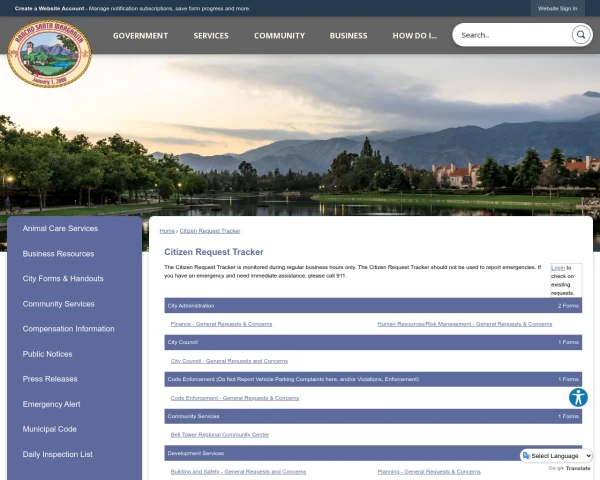Open Finance - General Requests & Concerns form
600x480 pixels.
221,324
